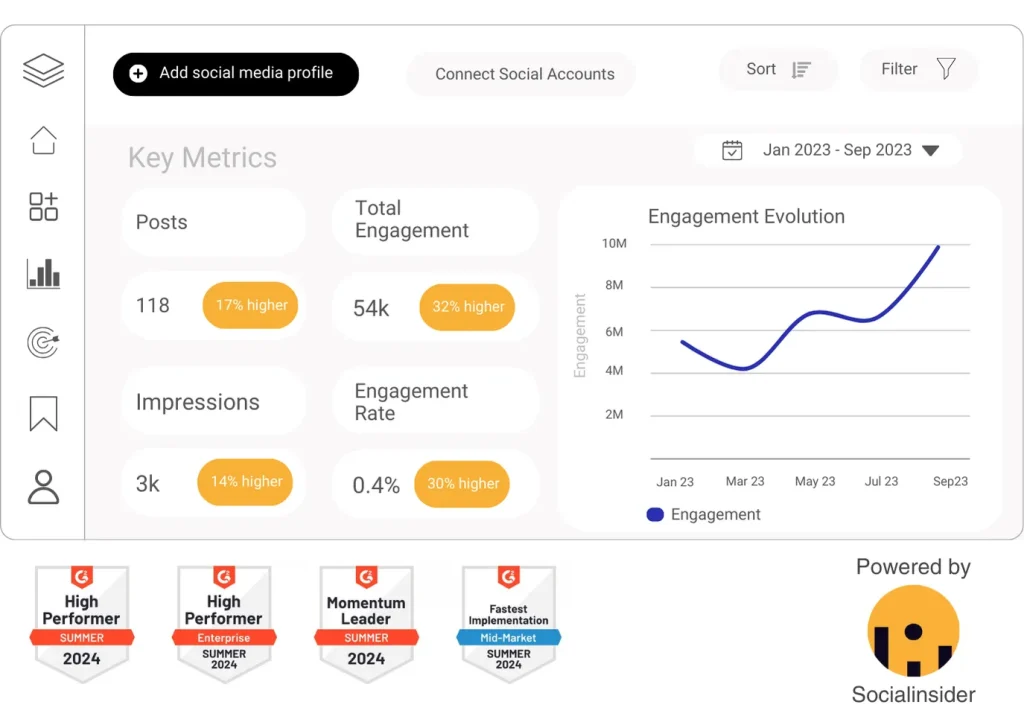Click the calendar icon beside date range

[x=733, y=150]
